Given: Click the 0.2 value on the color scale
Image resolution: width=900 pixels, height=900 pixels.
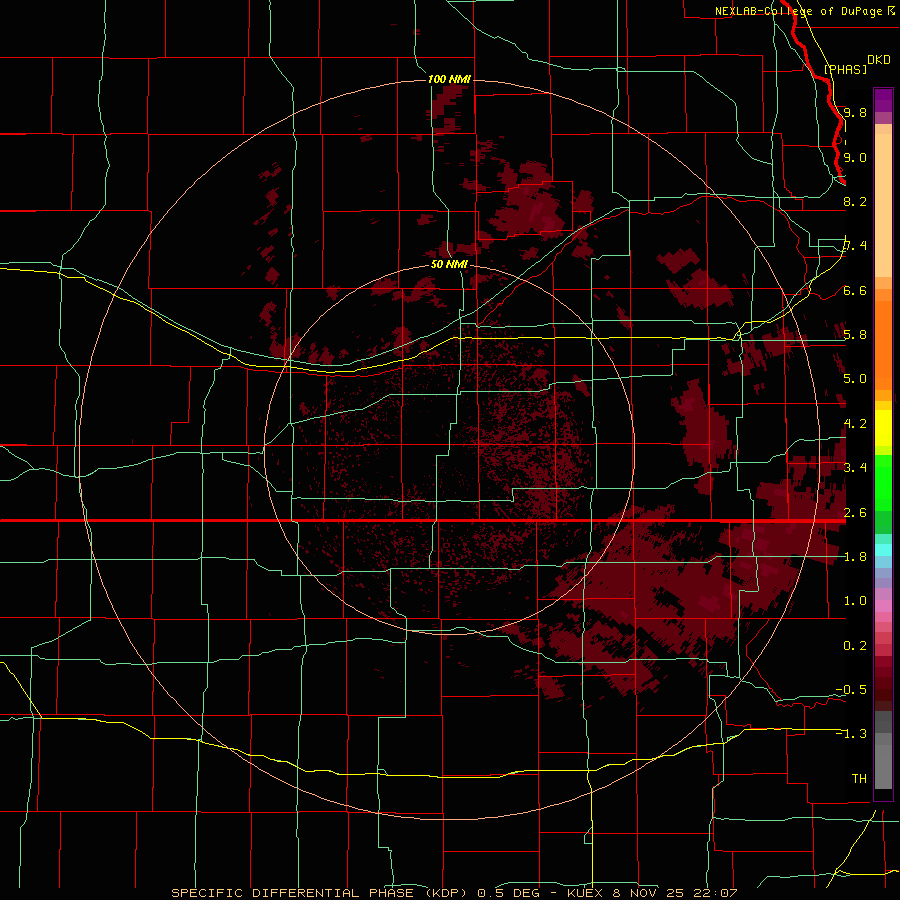Looking at the screenshot, I should click(855, 646).
